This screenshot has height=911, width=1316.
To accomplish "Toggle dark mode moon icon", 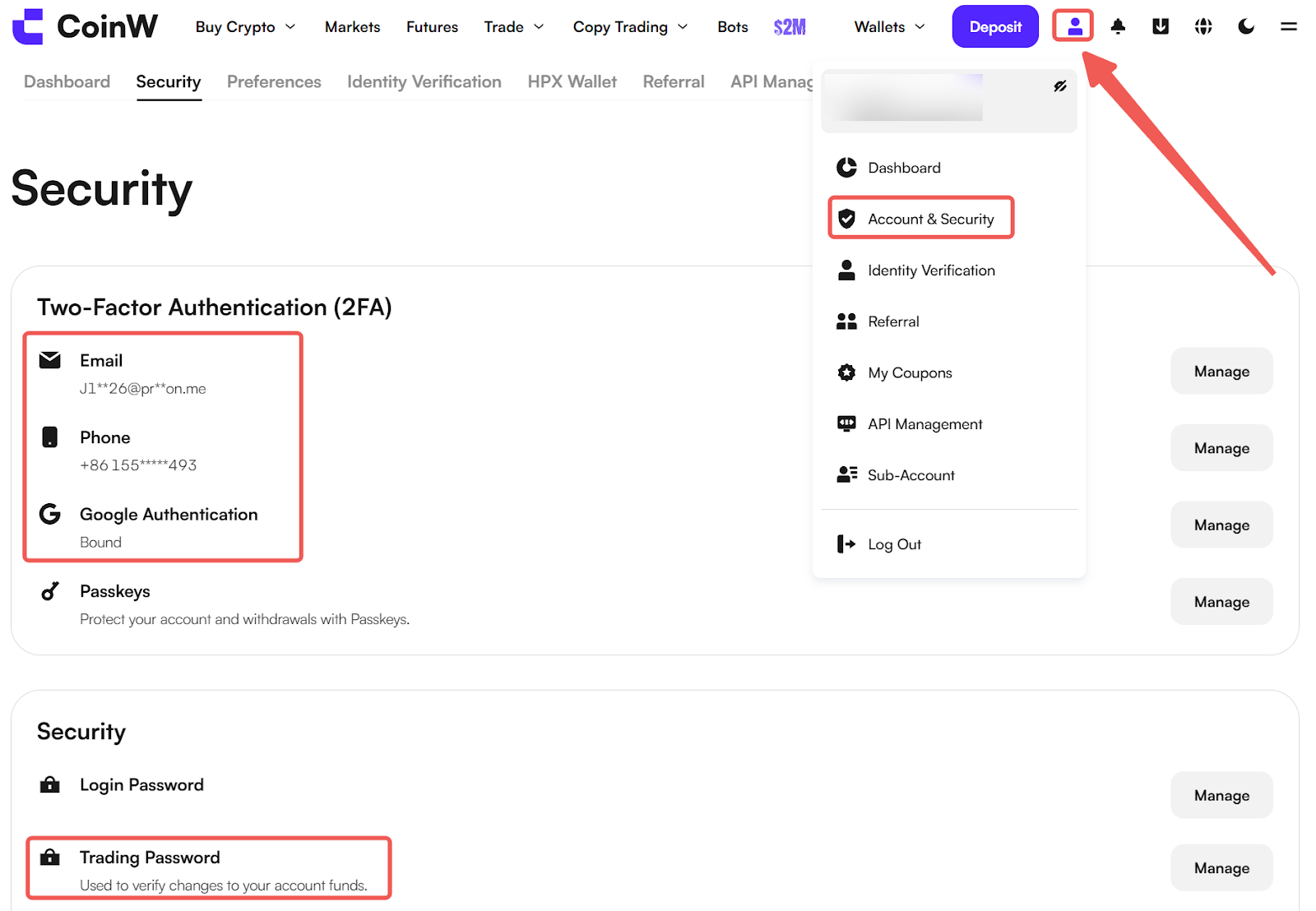I will 1246,26.
